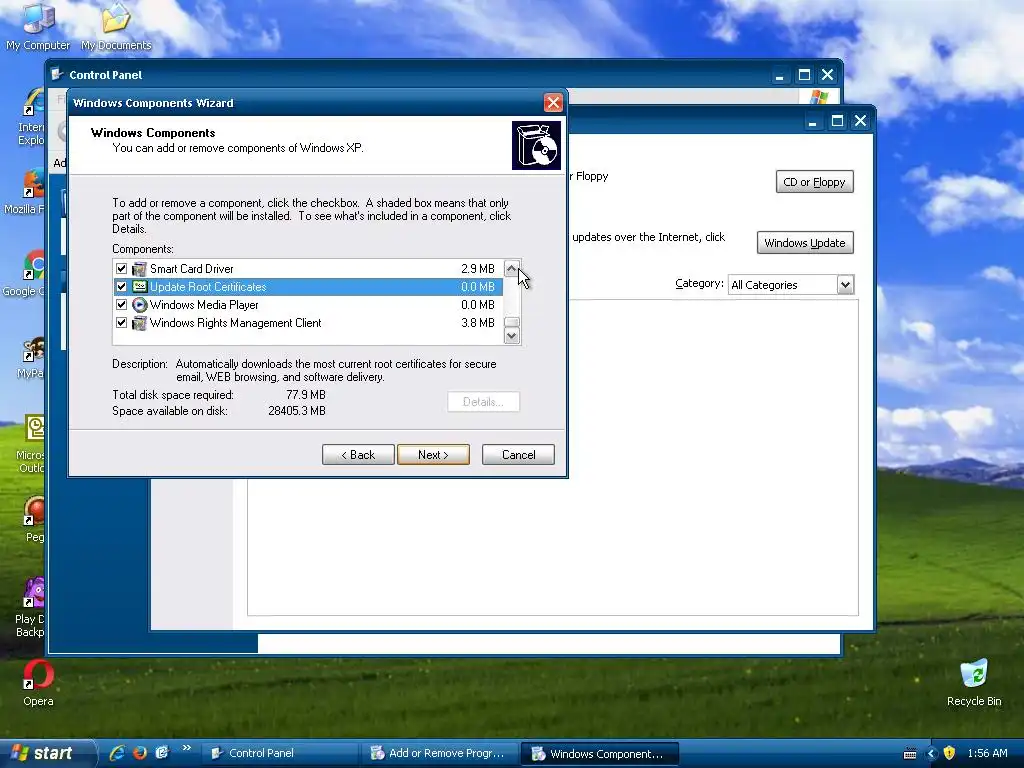This screenshot has width=1024, height=768.
Task: Open My Computer desktop icon
Action: tap(38, 26)
